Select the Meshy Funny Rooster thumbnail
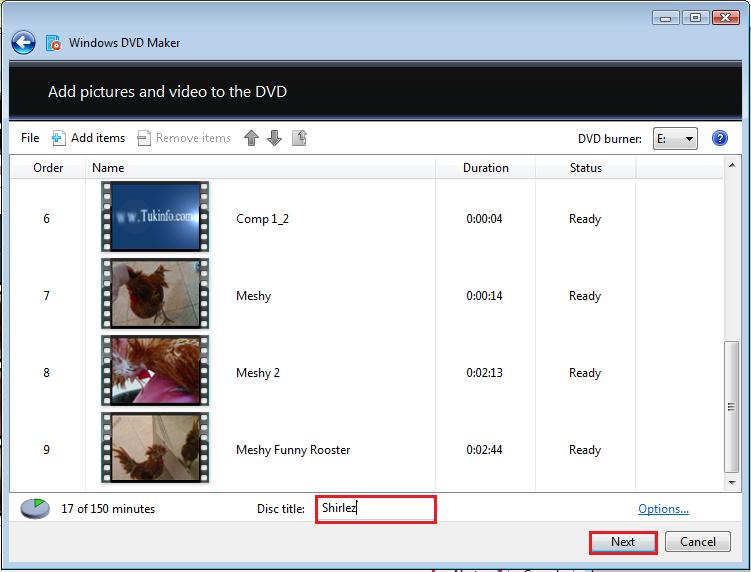751x572 pixels. (155, 447)
